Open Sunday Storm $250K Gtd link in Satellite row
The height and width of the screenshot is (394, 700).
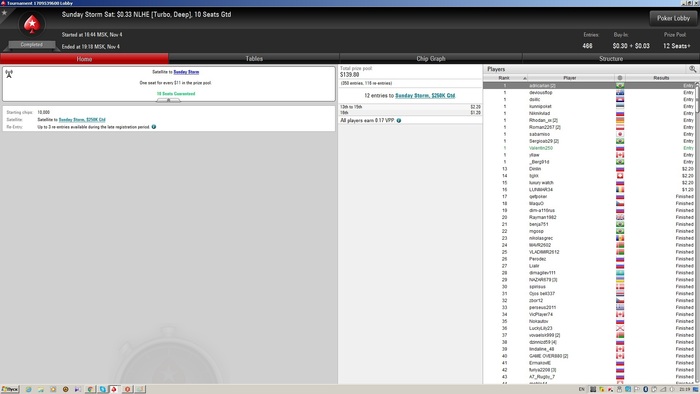[82, 120]
